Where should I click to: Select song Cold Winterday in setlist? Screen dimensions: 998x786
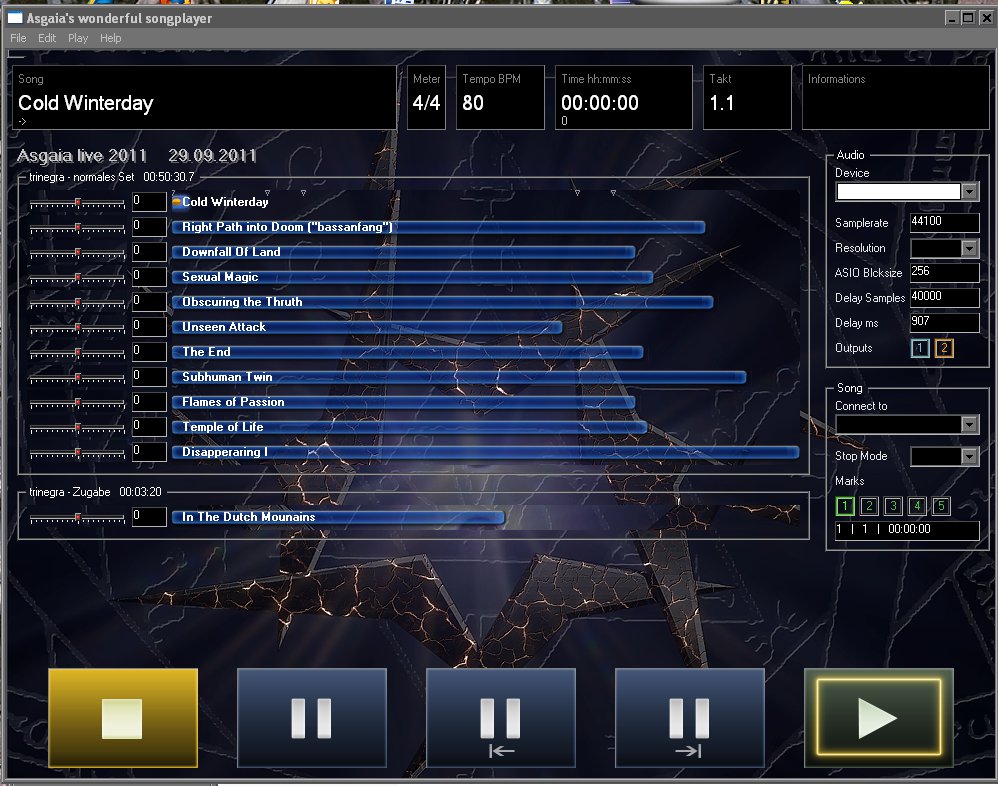(225, 202)
